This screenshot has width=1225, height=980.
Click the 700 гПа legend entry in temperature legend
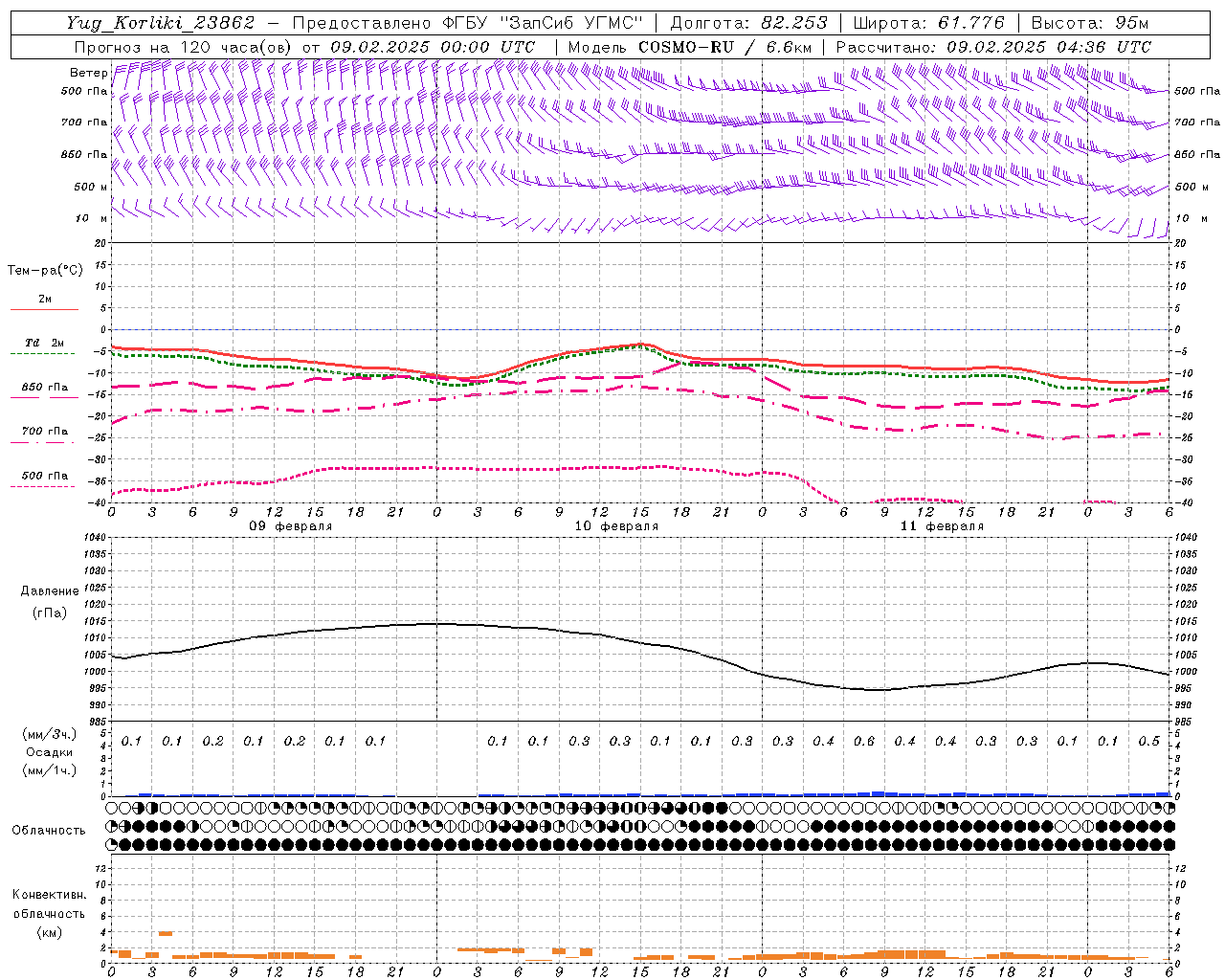click(x=45, y=432)
